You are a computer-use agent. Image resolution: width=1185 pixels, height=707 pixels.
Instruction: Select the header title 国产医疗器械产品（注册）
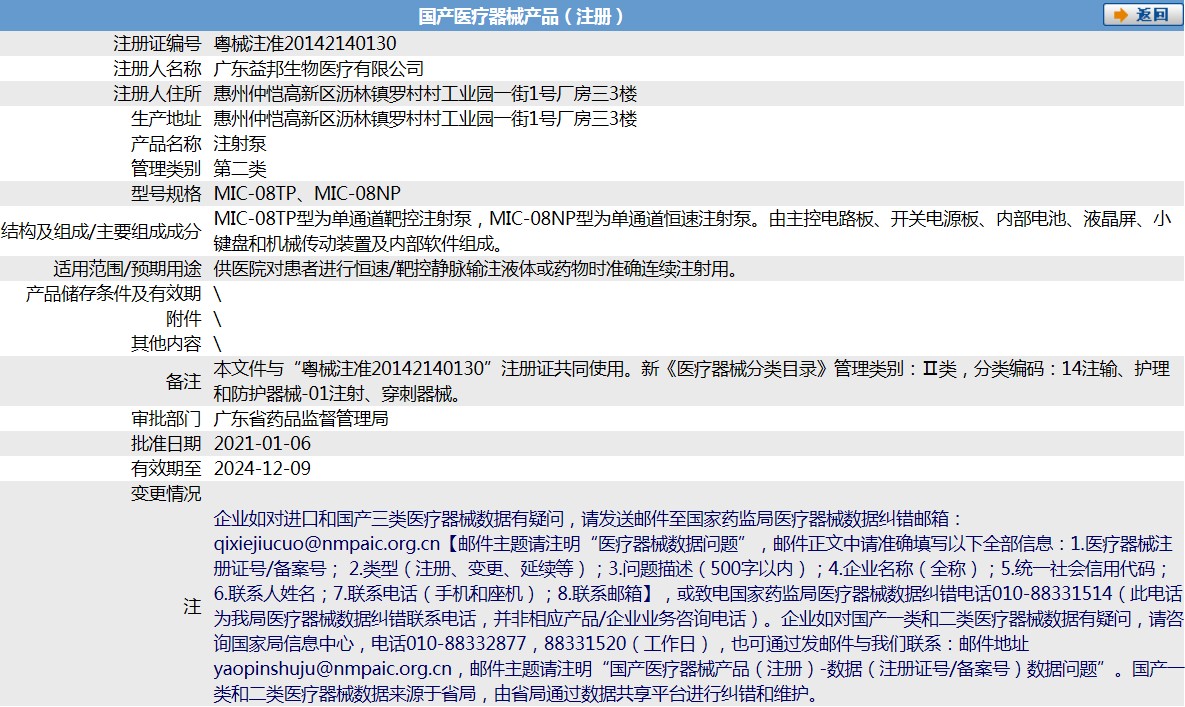coord(521,17)
